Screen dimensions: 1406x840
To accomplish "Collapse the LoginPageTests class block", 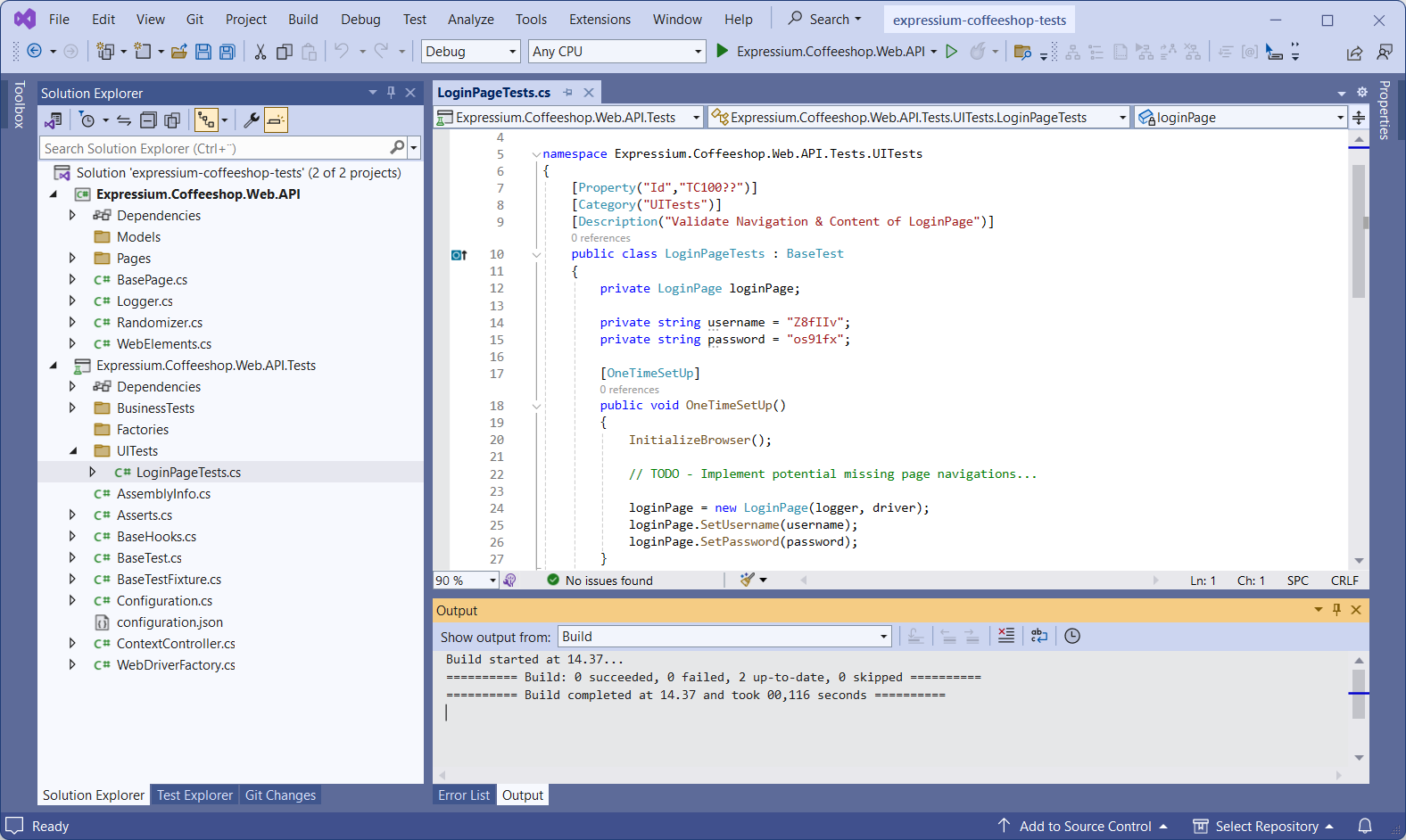I will pos(536,254).
